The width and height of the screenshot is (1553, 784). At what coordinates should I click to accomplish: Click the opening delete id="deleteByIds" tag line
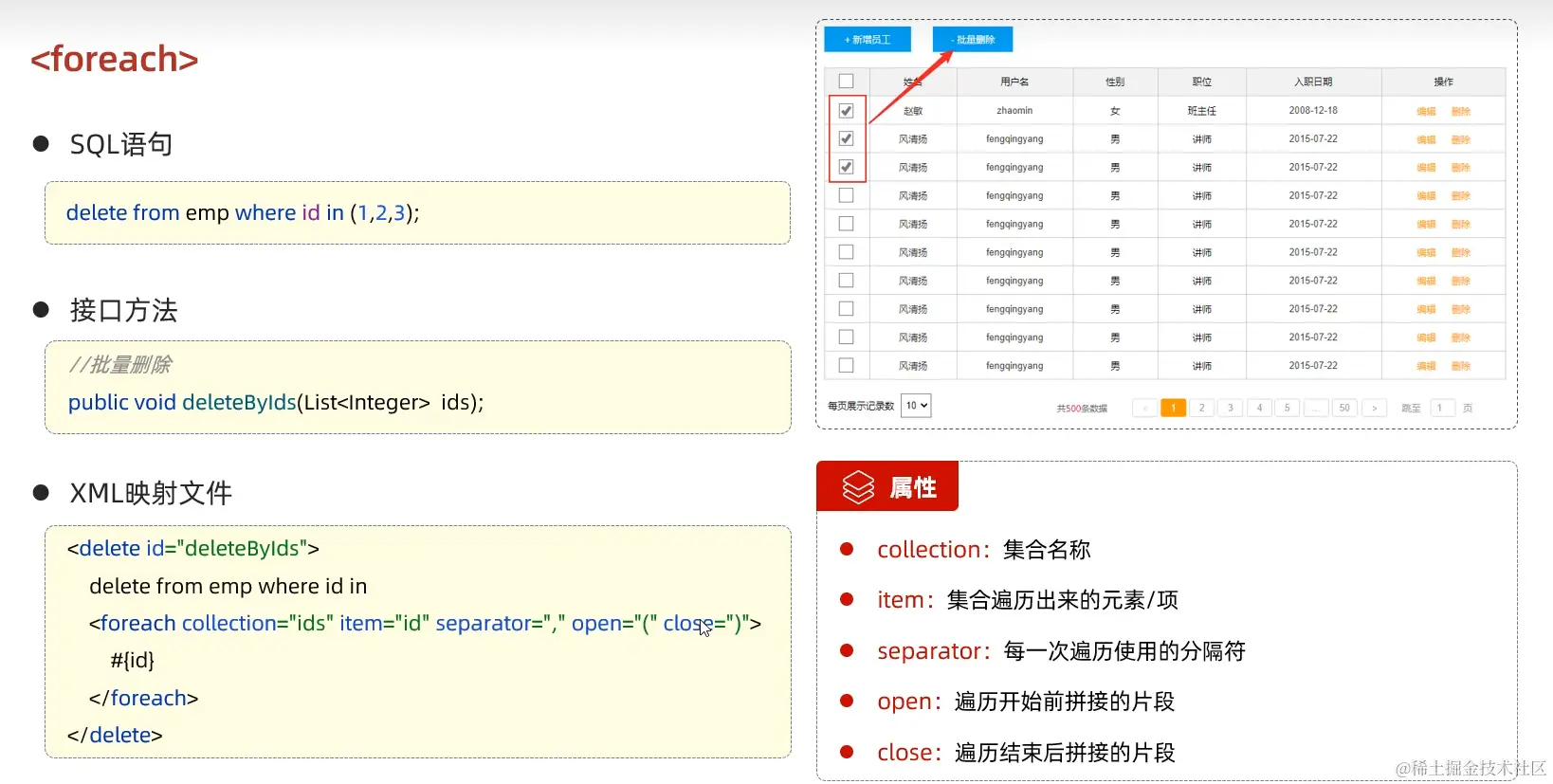click(193, 548)
